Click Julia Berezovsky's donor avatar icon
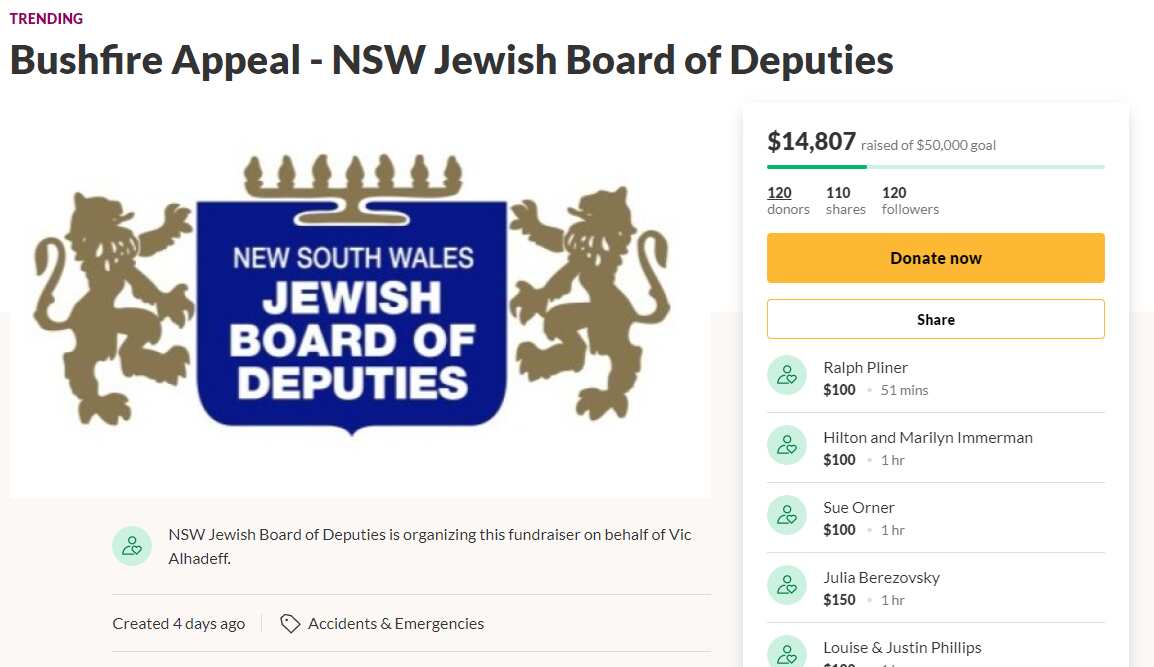Viewport: 1154px width, 667px height. click(x=787, y=585)
